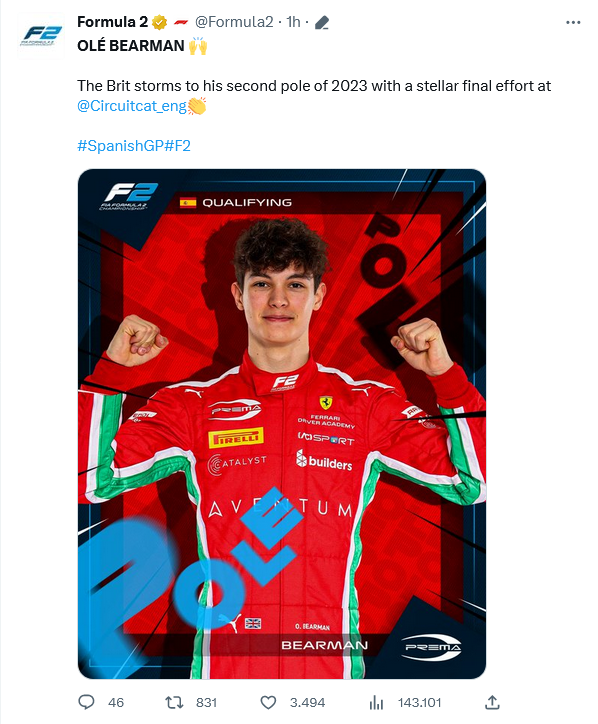Click the Formula 2 display name
The height and width of the screenshot is (724, 598).
112,22
